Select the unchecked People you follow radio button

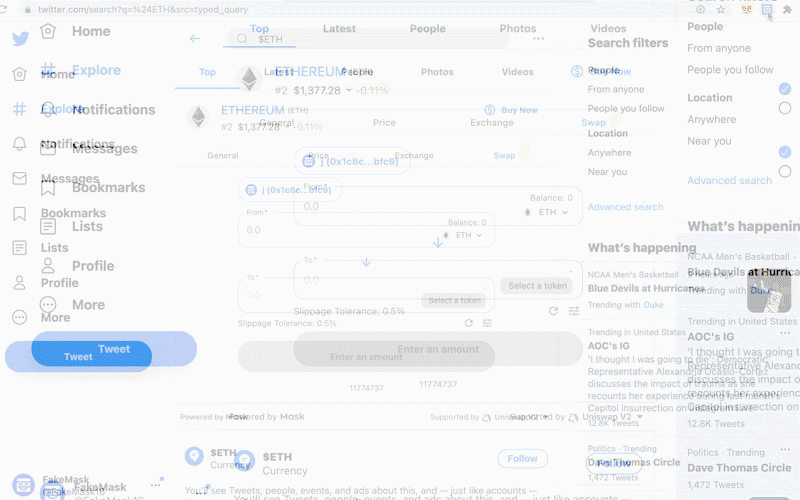point(785,108)
